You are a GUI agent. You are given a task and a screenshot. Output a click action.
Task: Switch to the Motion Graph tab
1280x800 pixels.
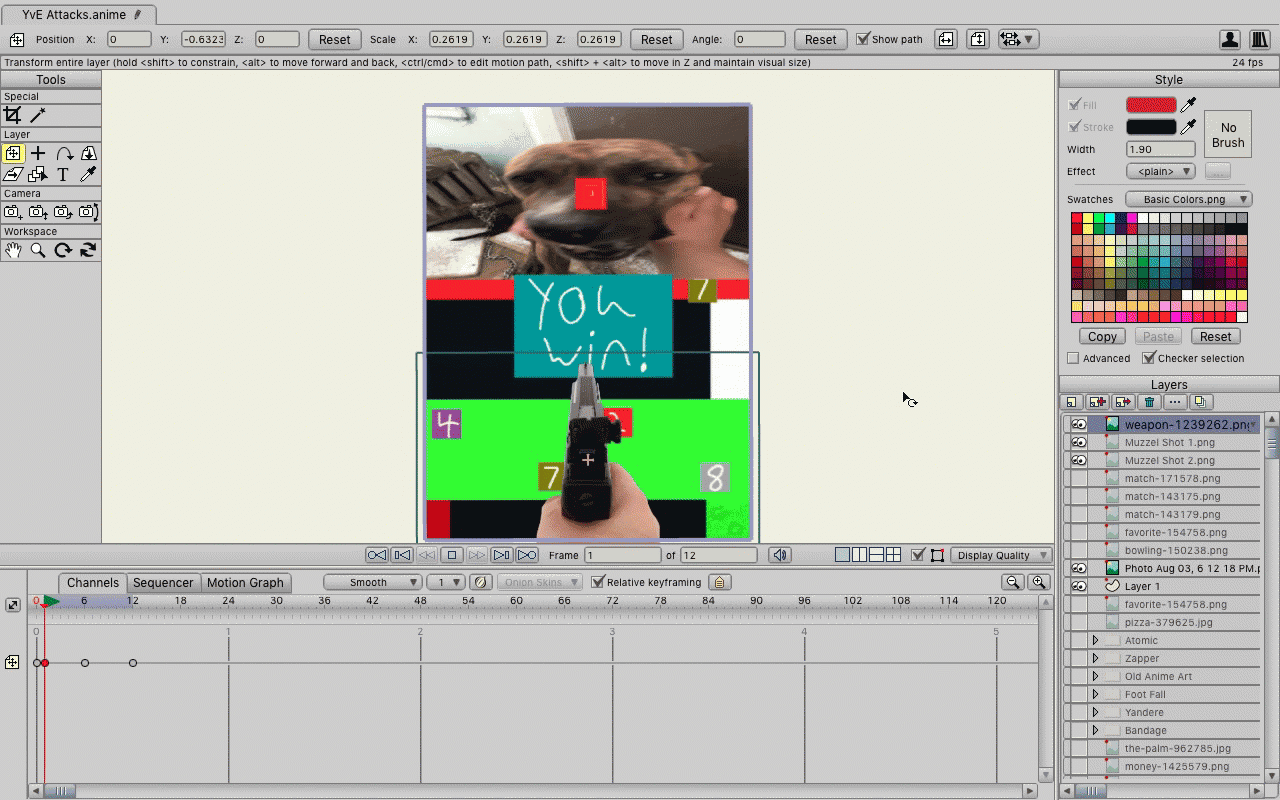[x=246, y=582]
